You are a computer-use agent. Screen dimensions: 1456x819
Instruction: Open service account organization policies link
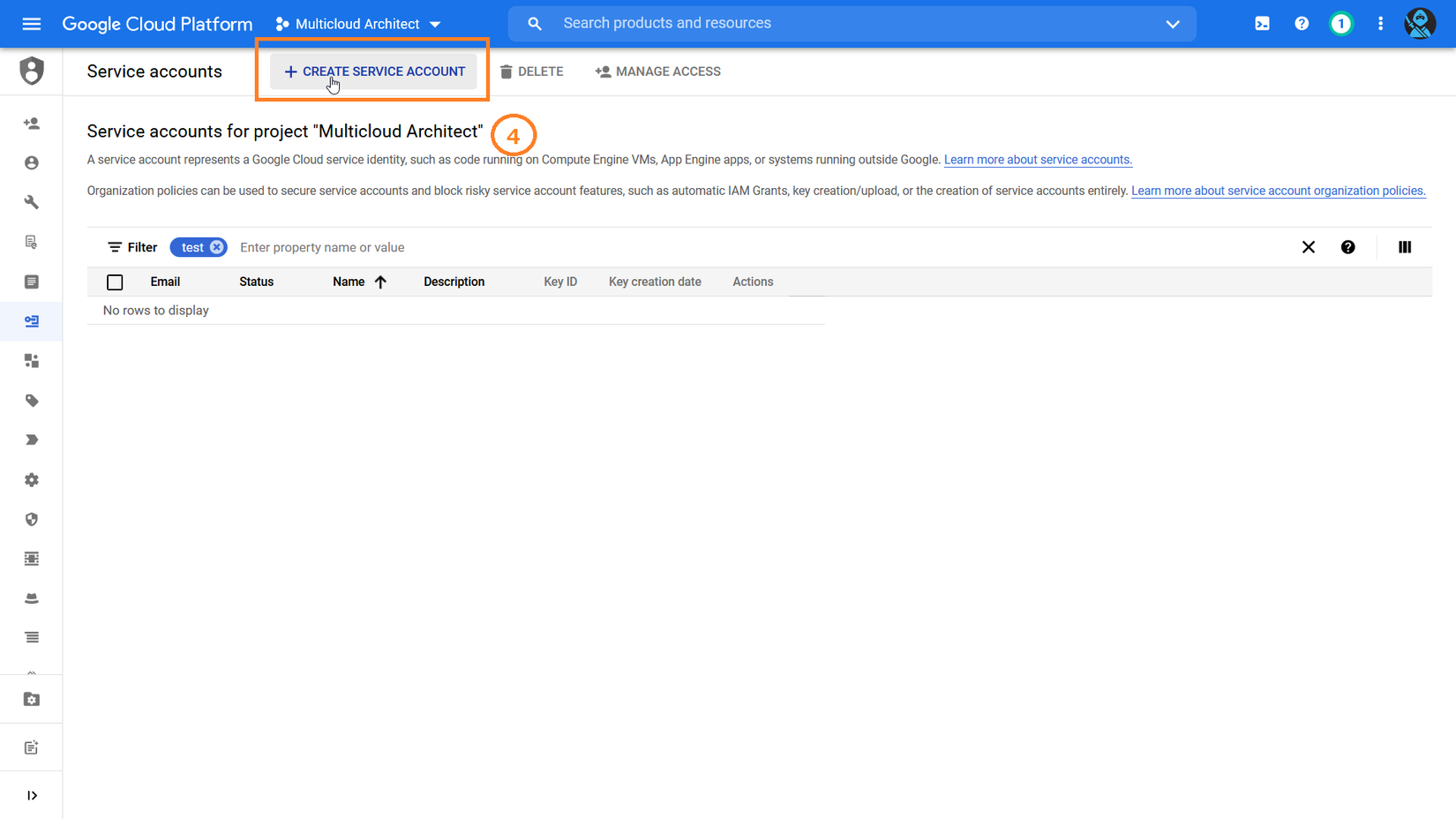pyautogui.click(x=1279, y=191)
